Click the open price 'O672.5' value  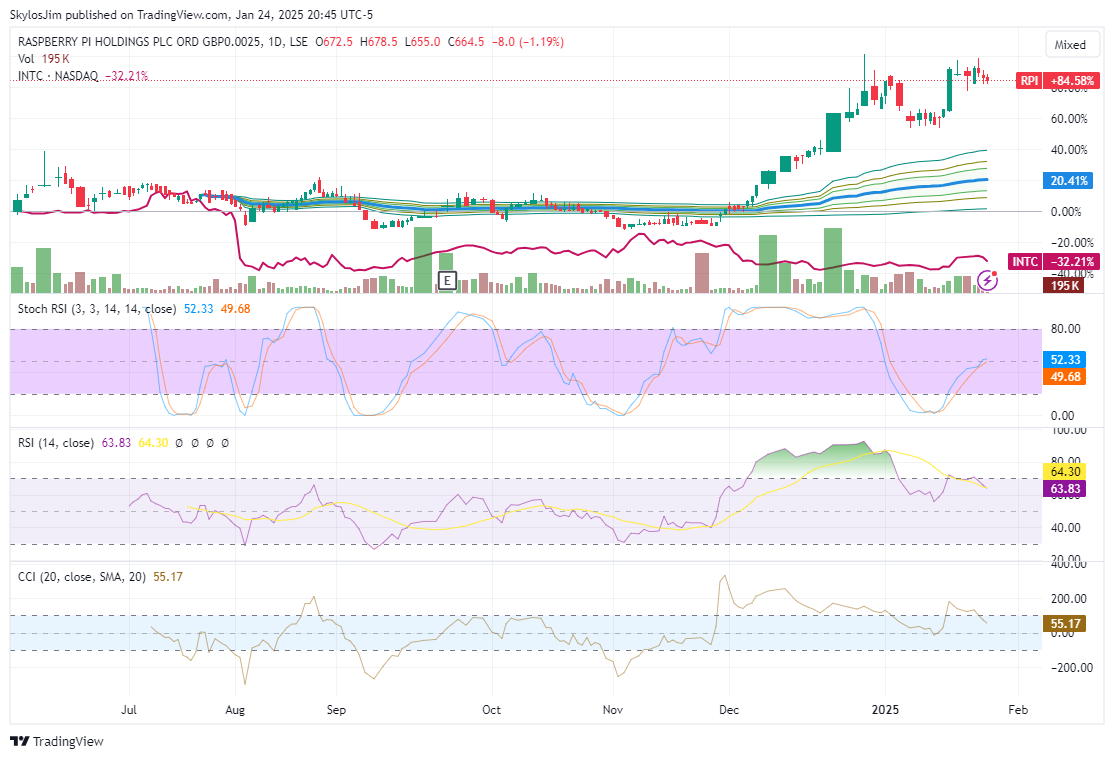tap(334, 42)
